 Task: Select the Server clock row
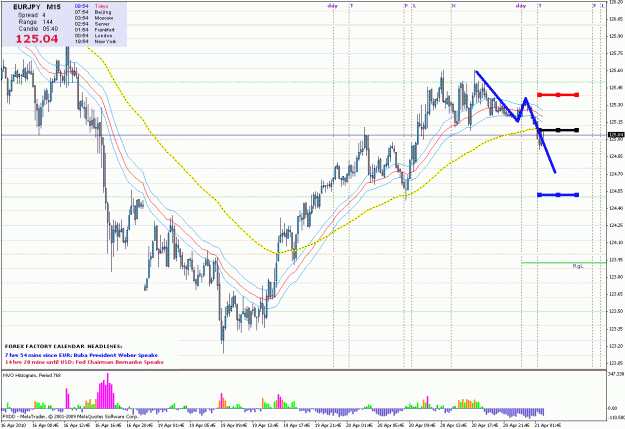[x=92, y=24]
